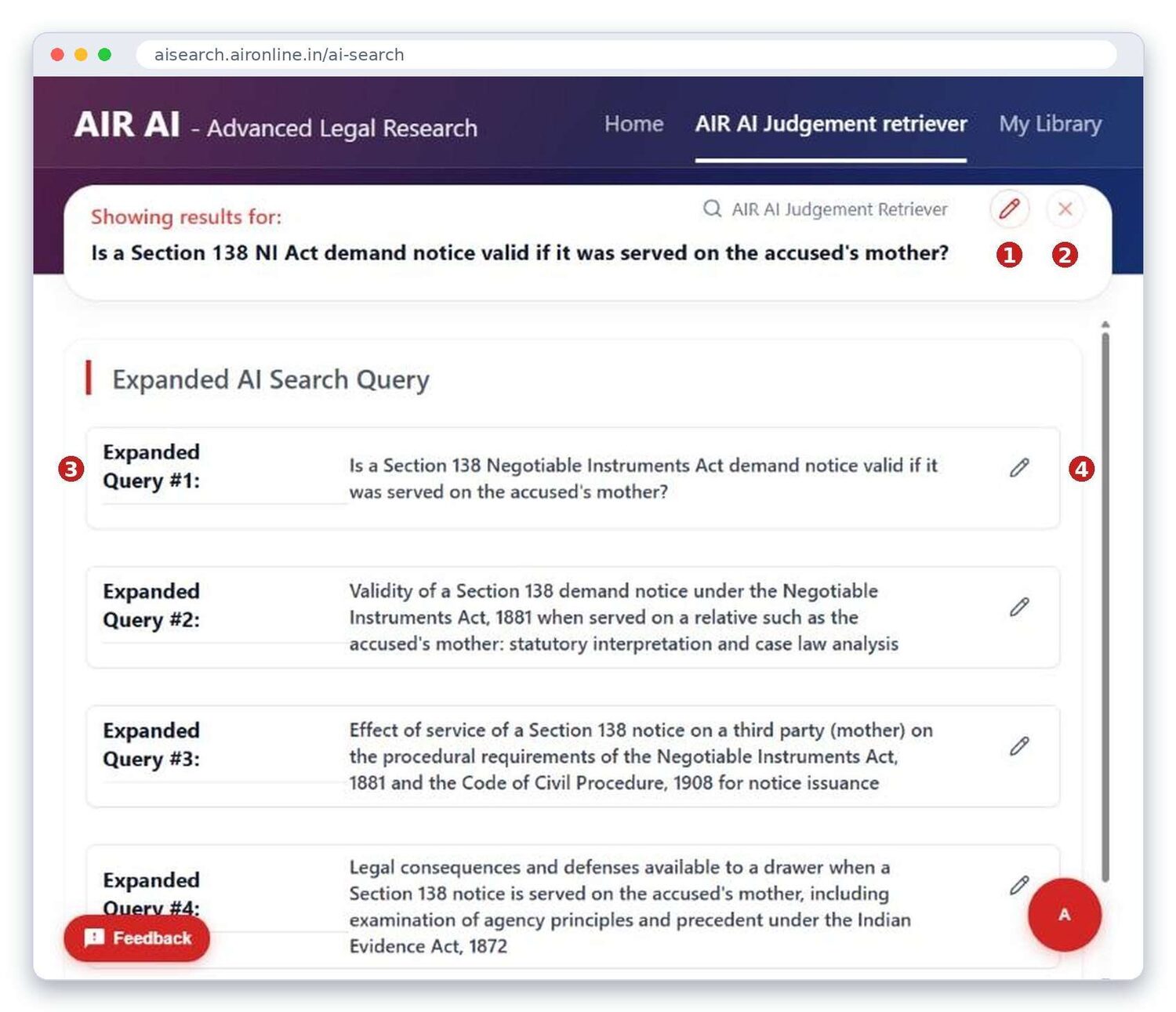
Task: Edit the main search query with the pencil icon
Action: click(x=1009, y=209)
